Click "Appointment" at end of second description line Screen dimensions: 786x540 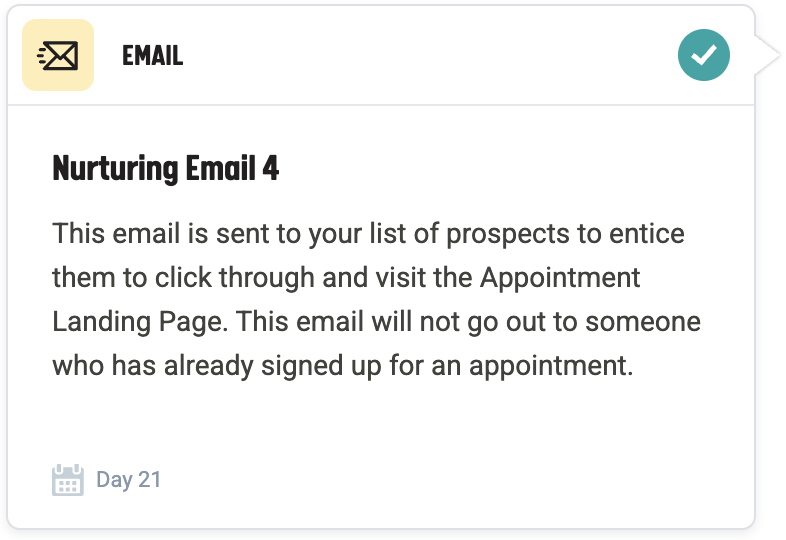(560, 277)
